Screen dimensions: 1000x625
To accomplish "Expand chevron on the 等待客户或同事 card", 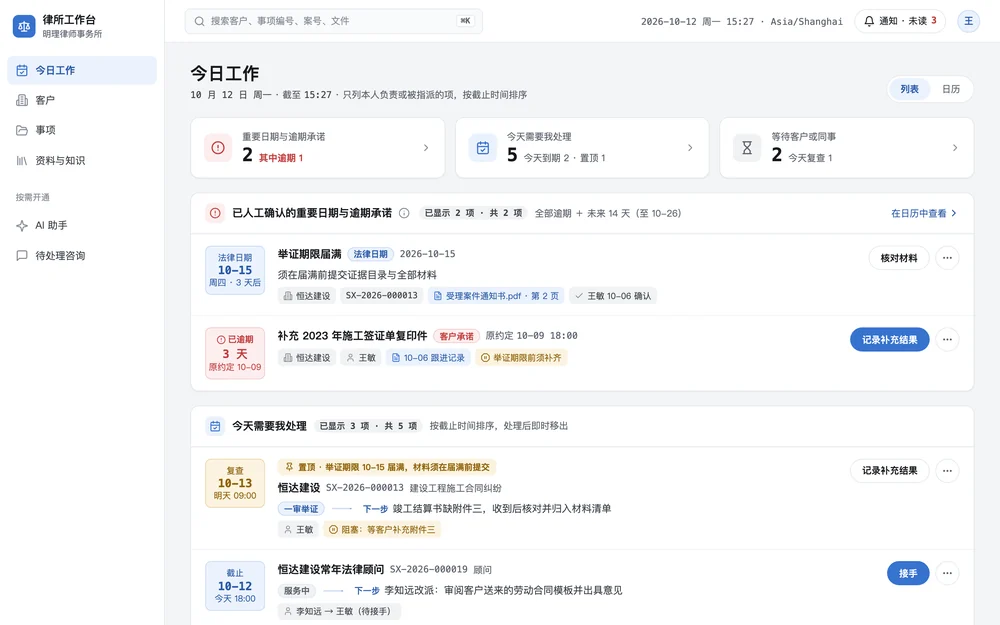I will coord(955,147).
